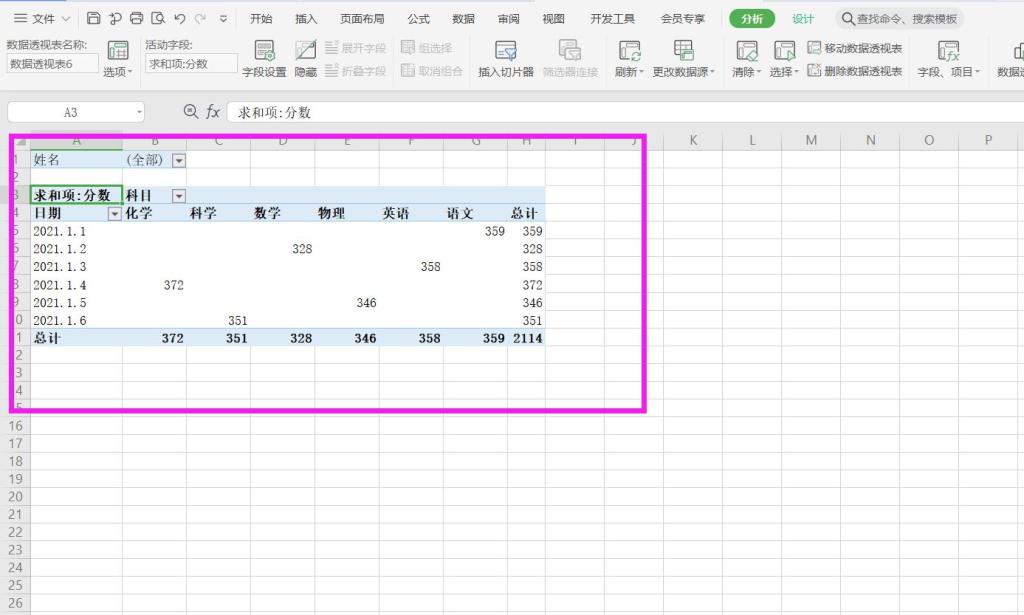
Task: Open the 会员专享 tab
Action: pyautogui.click(x=682, y=19)
